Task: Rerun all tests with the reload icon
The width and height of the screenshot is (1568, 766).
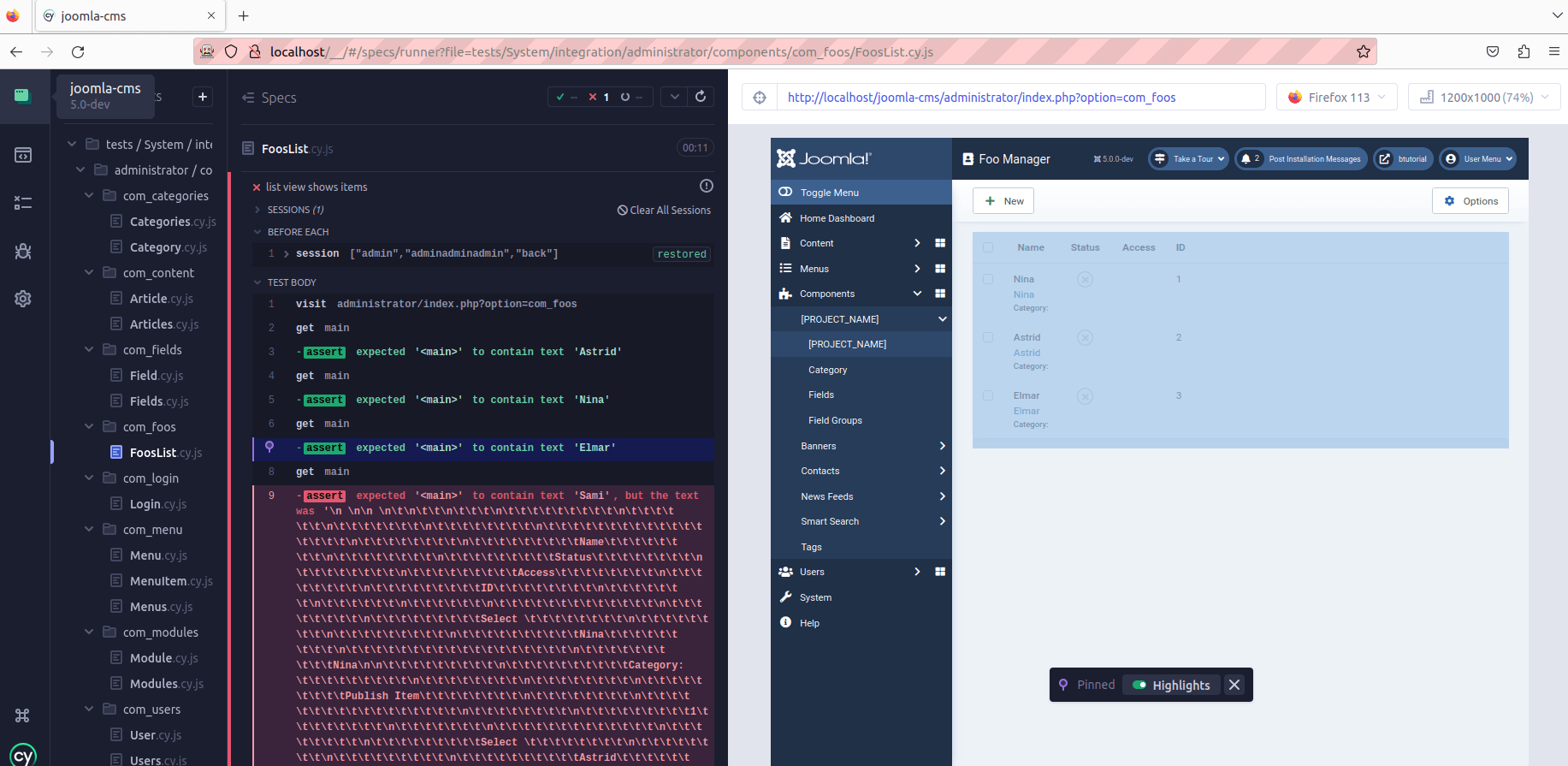Action: click(x=701, y=97)
